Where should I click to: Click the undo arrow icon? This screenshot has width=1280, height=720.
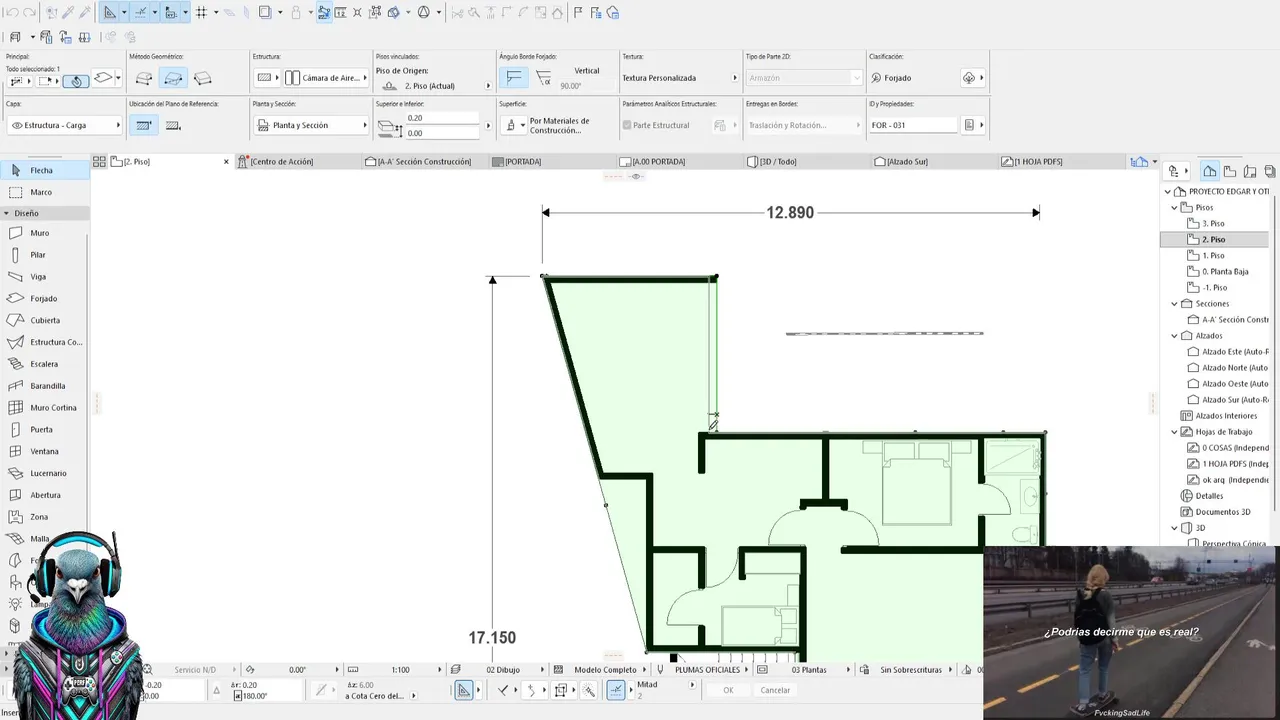click(x=12, y=13)
